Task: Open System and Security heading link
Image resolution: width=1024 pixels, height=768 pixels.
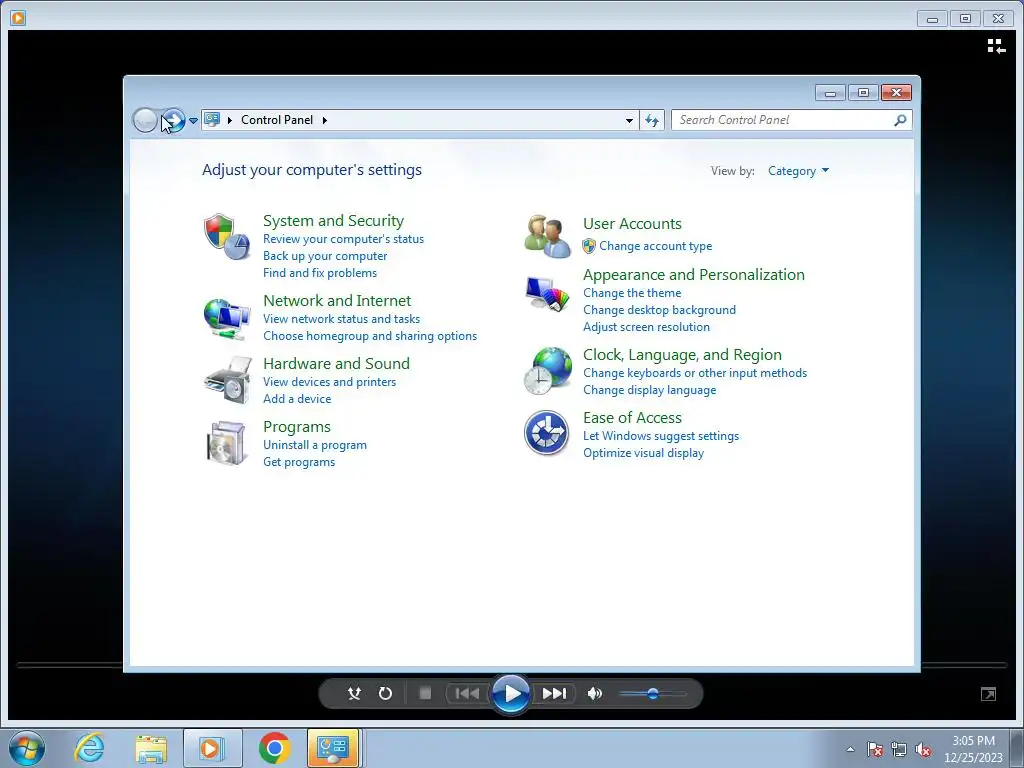Action: tap(333, 221)
